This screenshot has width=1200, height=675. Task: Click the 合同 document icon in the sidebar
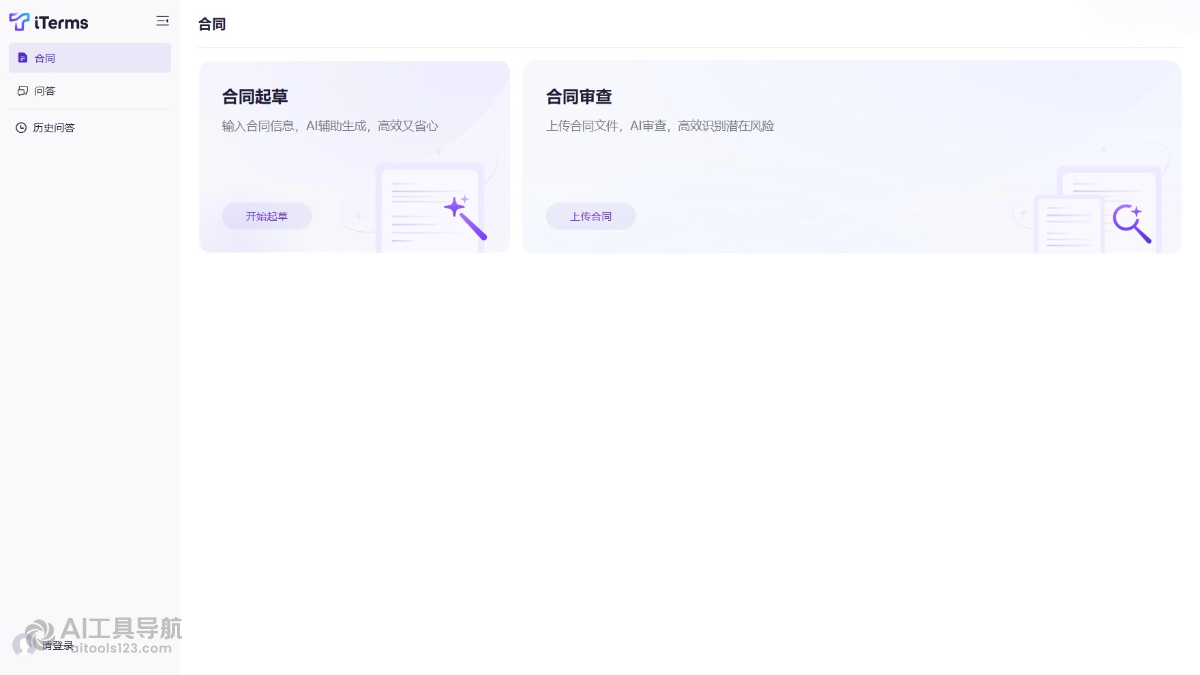point(23,58)
